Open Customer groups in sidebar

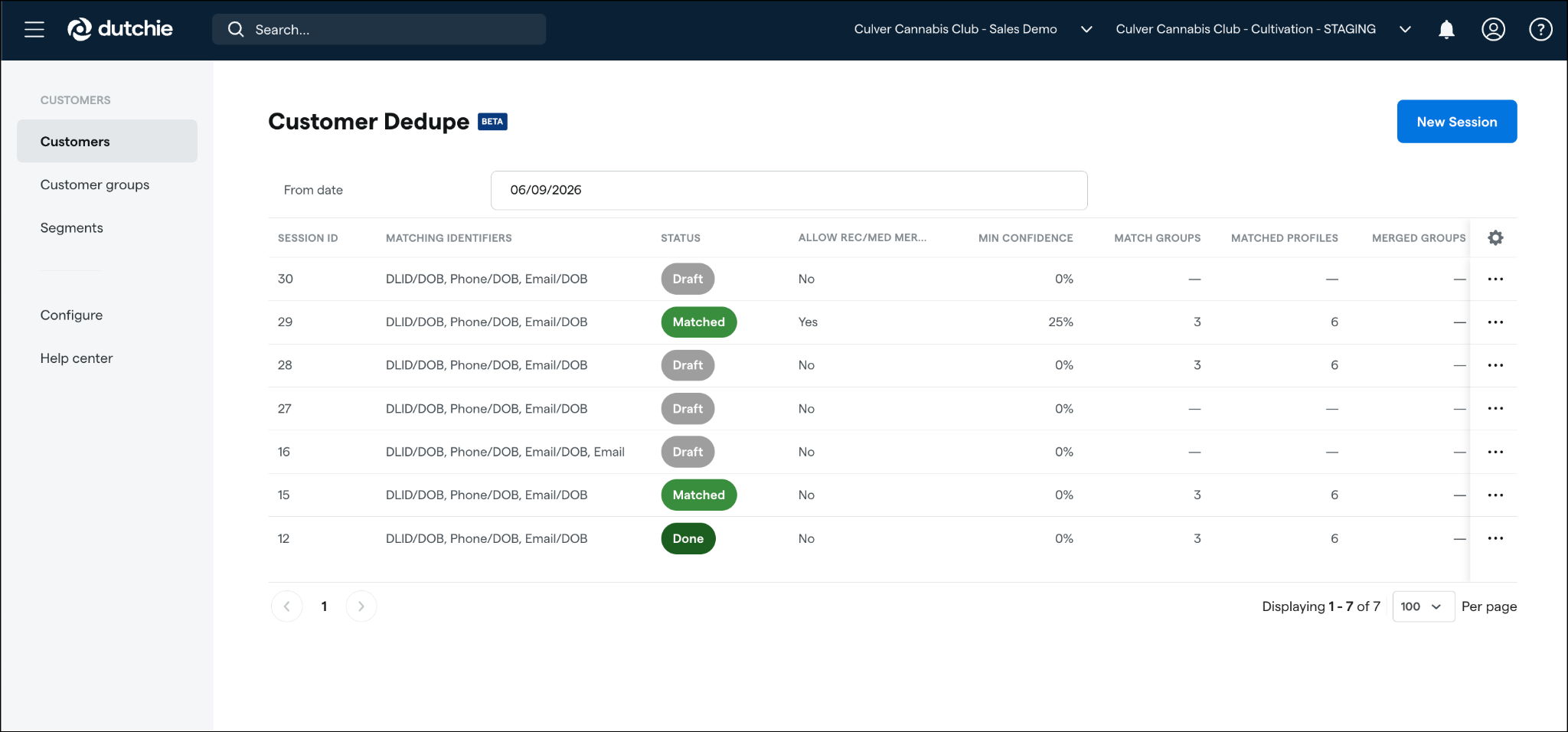pos(95,185)
